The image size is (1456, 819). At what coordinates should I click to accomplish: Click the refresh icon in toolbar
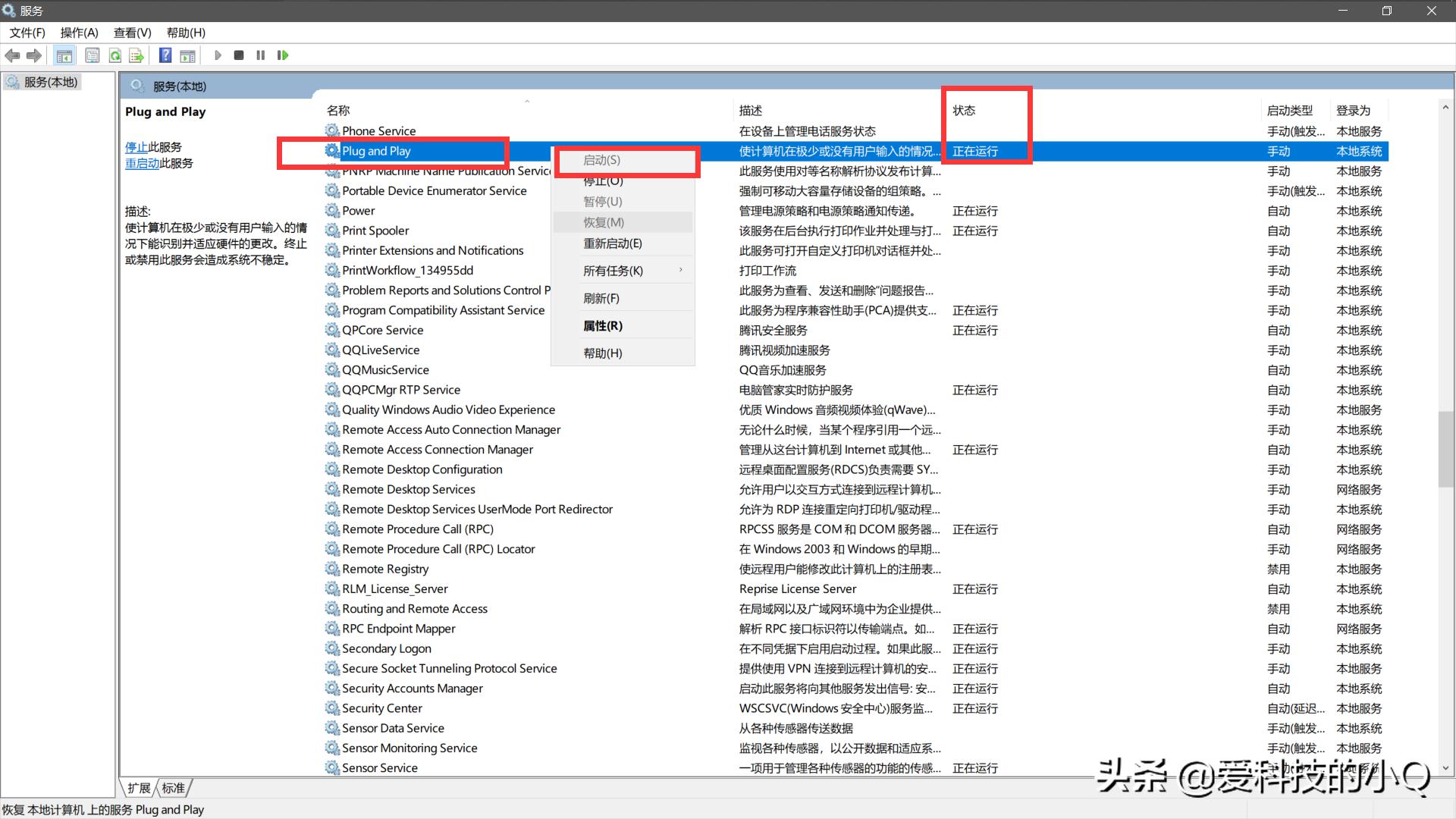pos(115,55)
